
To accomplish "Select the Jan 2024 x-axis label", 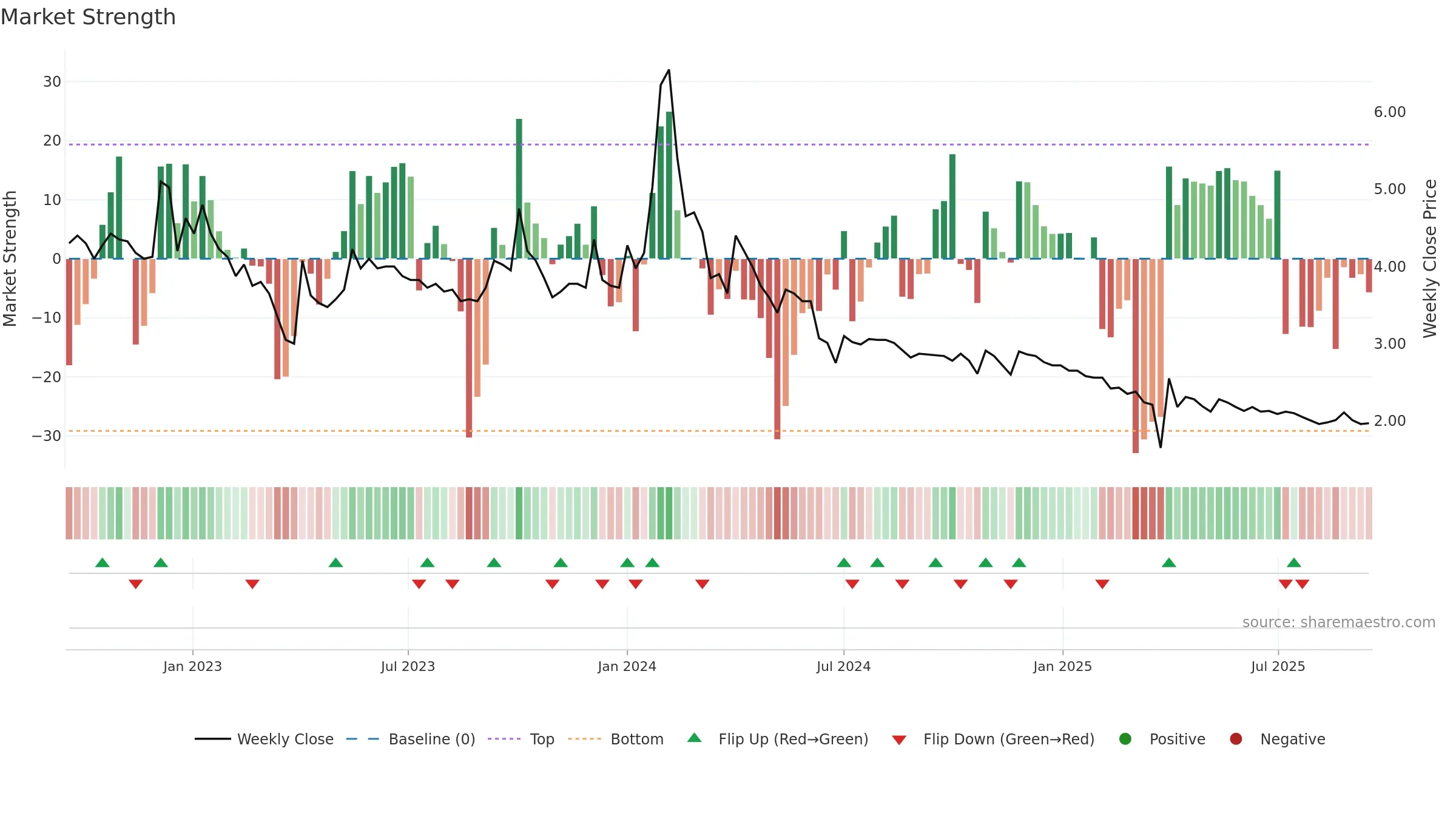I will [x=627, y=666].
